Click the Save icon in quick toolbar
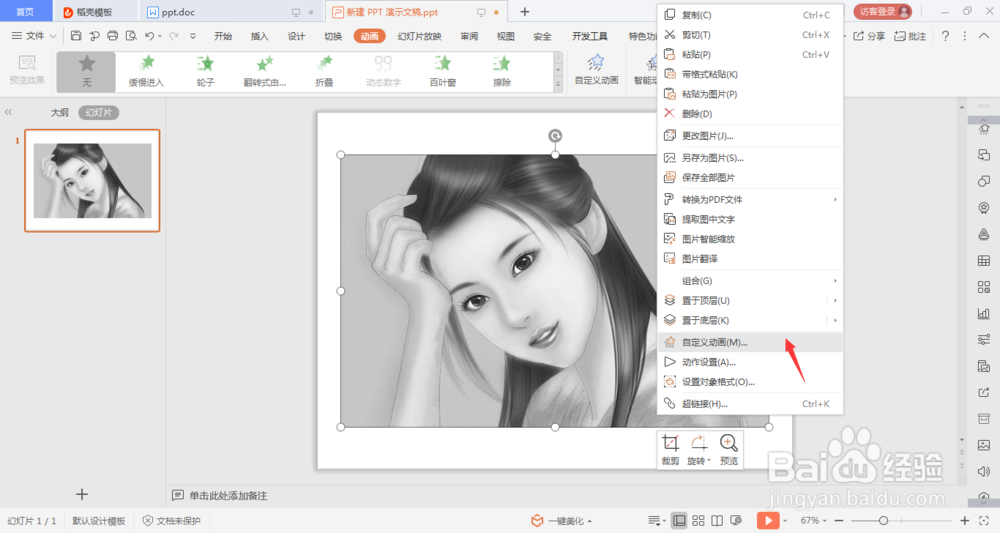The height and width of the screenshot is (533, 1000). (76, 36)
